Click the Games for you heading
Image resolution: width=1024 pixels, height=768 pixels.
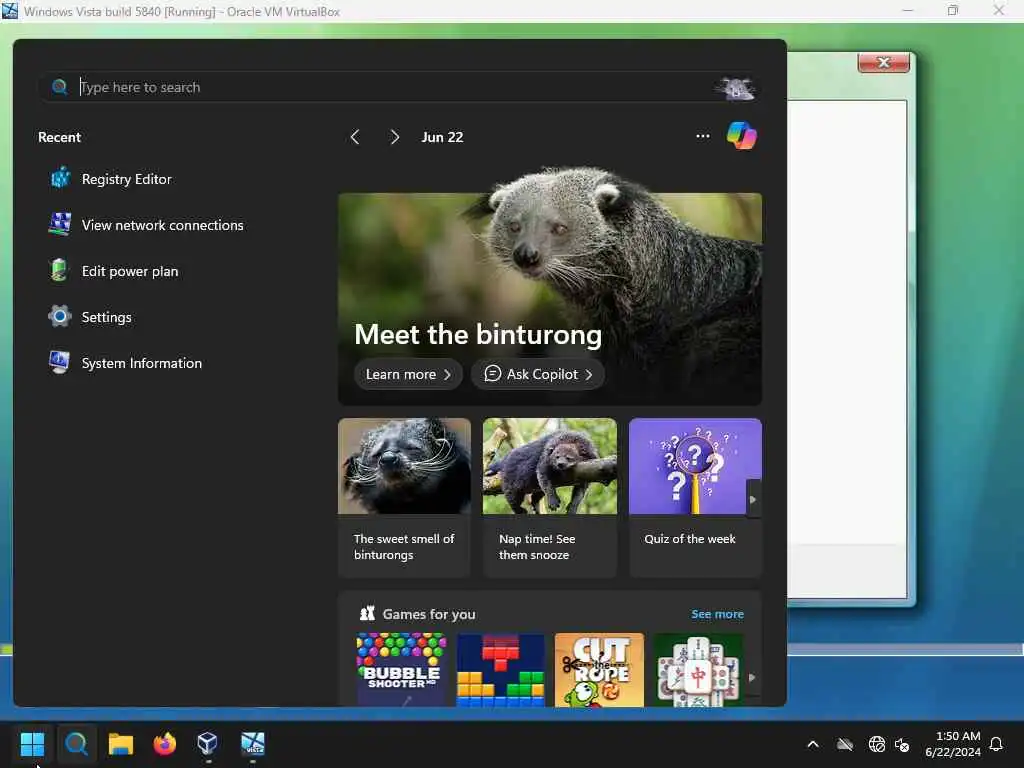point(428,615)
